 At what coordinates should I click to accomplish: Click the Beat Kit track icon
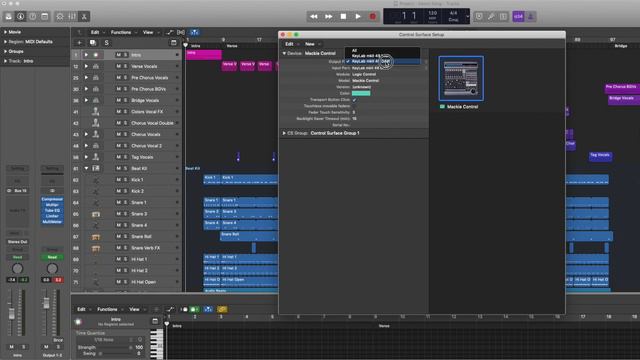(x=96, y=168)
